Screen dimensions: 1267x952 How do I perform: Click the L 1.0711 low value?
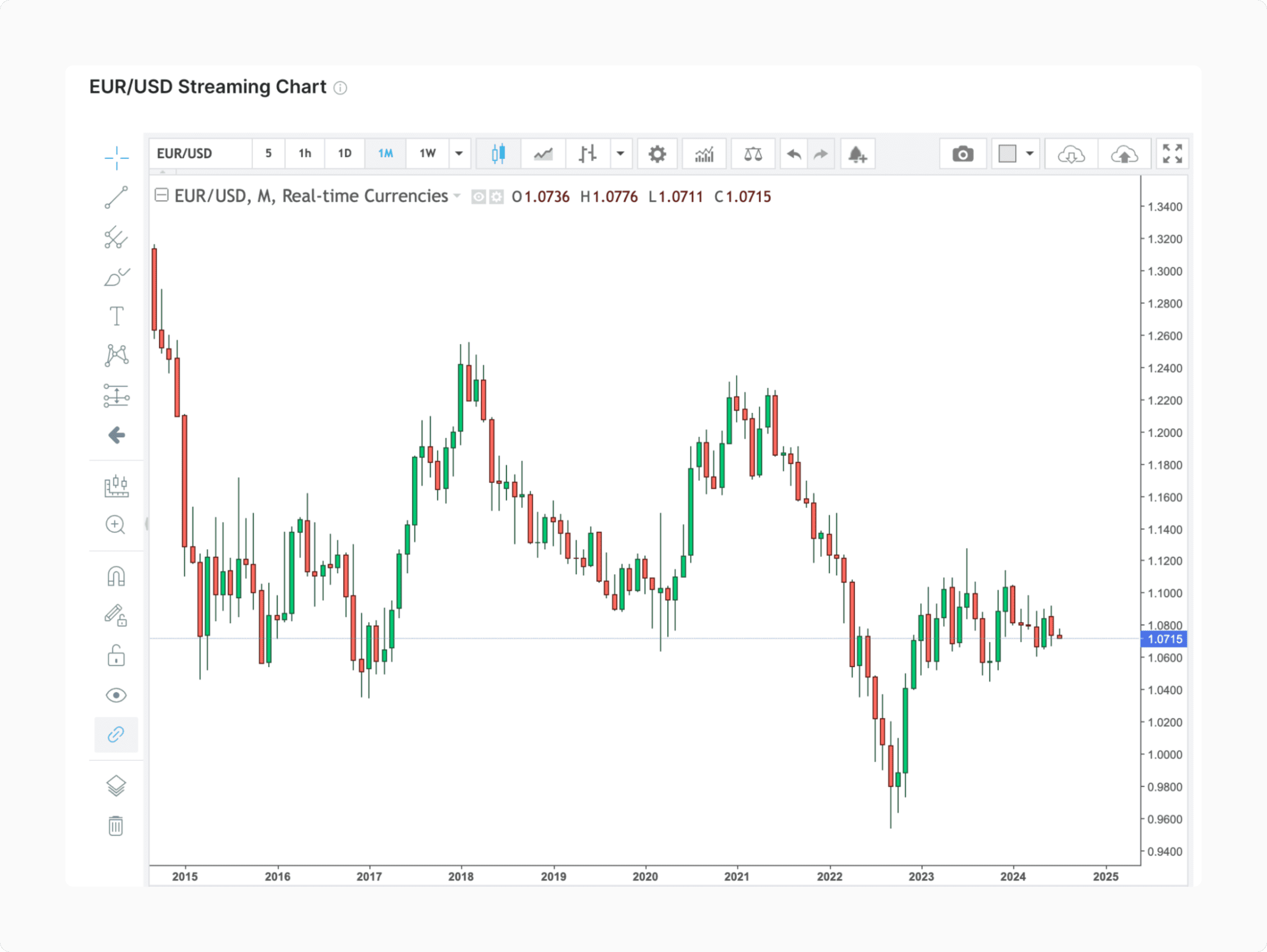(x=676, y=197)
